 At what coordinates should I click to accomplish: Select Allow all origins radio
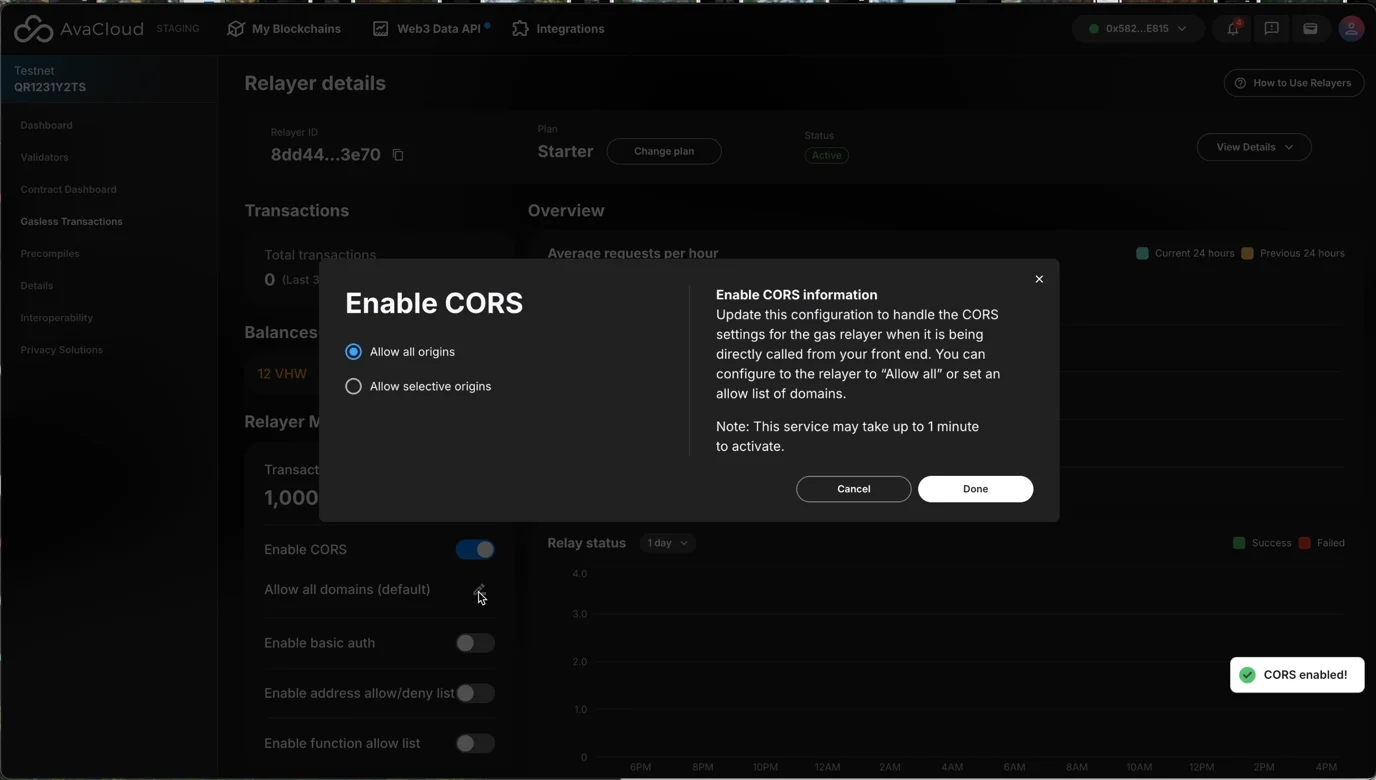[x=353, y=352]
